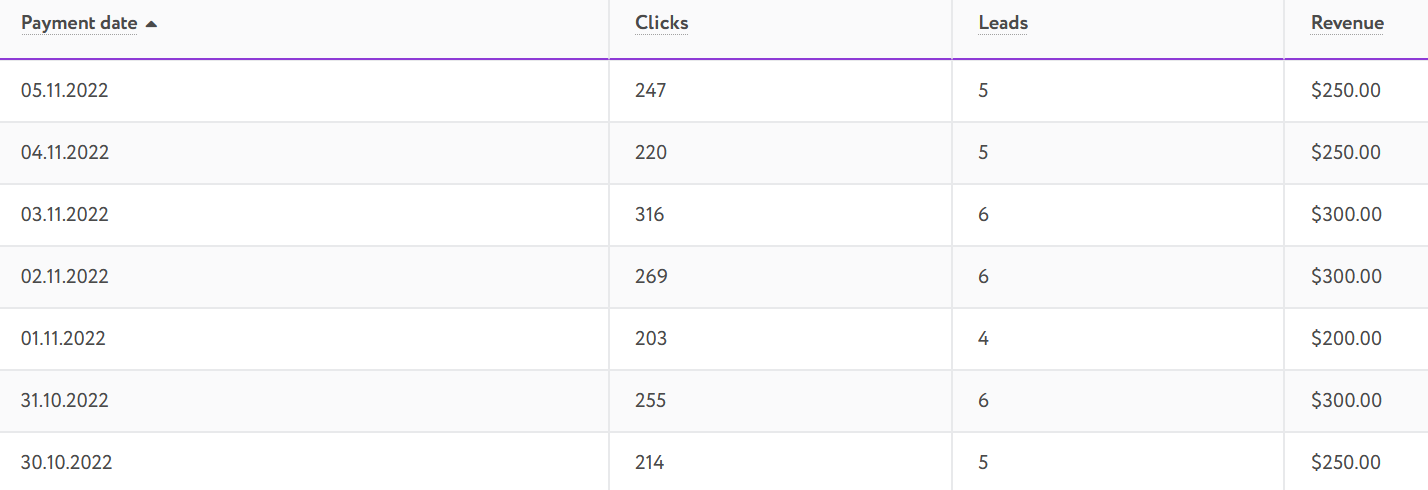
Task: Select the 30.10.2022 payment date cell
Action: pyautogui.click(x=66, y=463)
